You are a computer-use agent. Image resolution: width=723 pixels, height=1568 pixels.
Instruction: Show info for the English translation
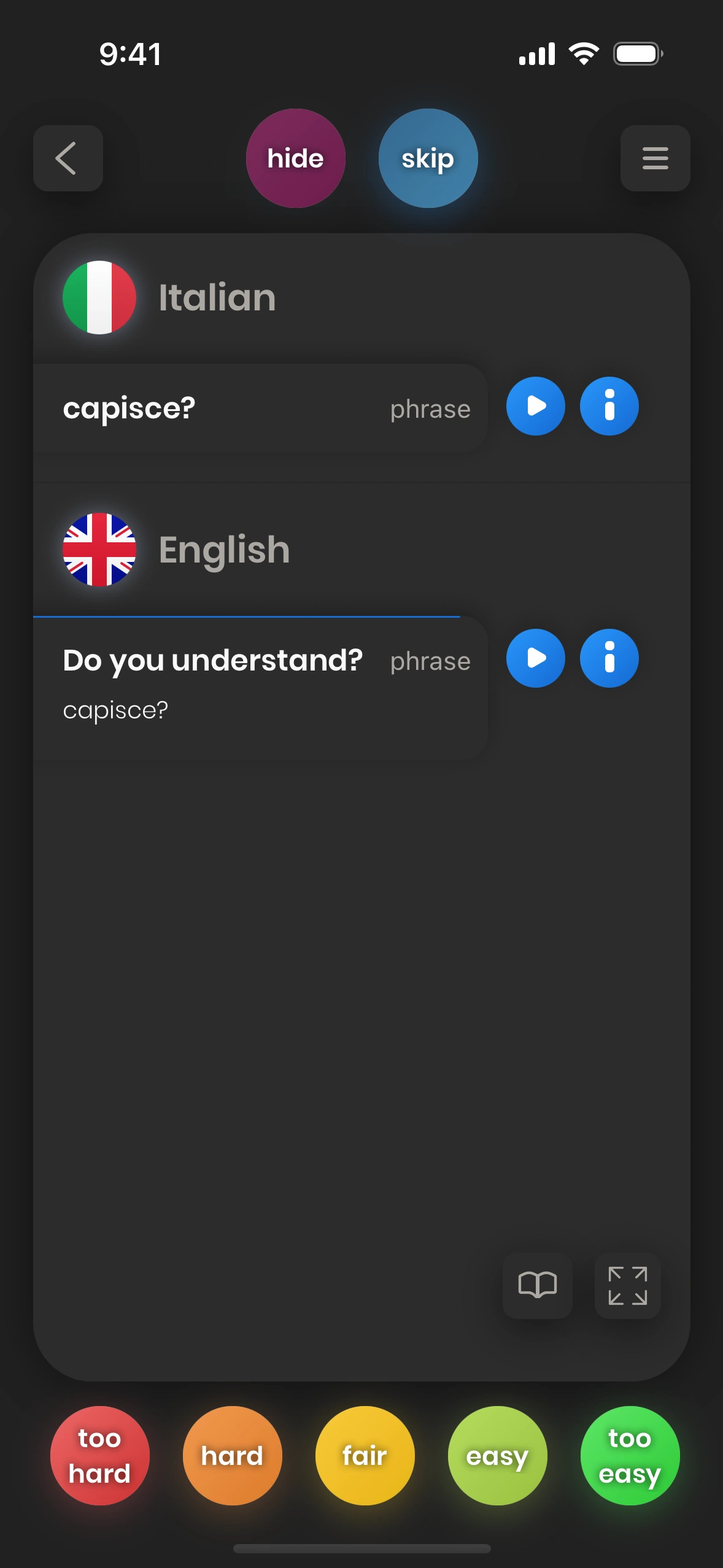(x=609, y=658)
